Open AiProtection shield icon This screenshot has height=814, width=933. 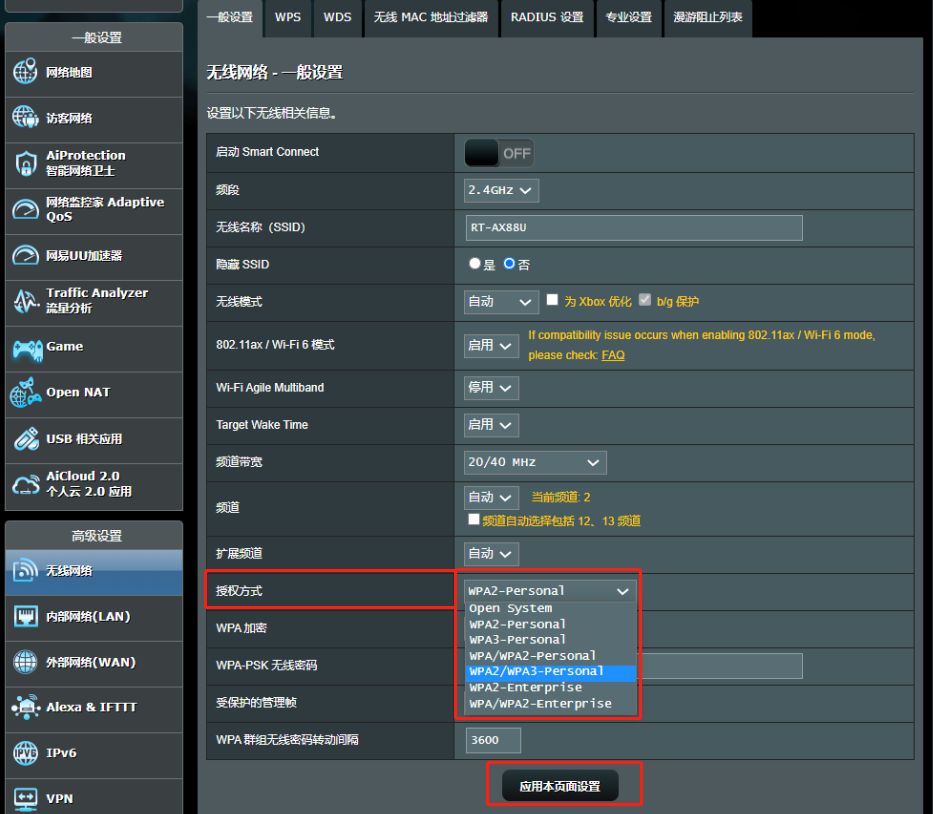(26, 163)
